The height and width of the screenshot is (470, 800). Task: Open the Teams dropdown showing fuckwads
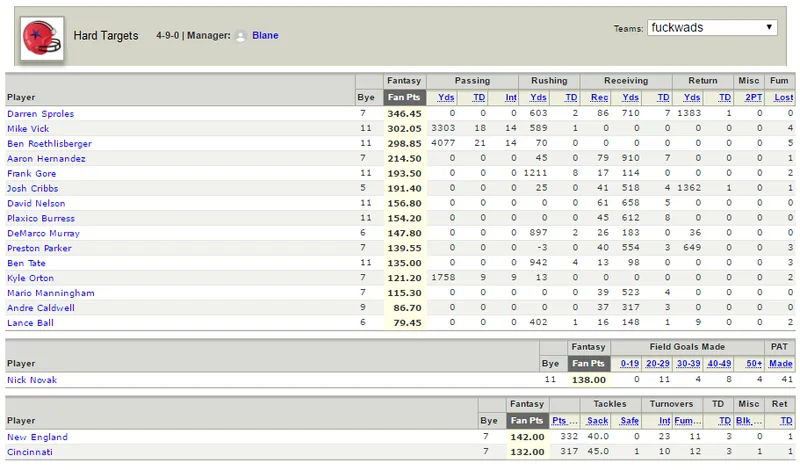point(712,28)
